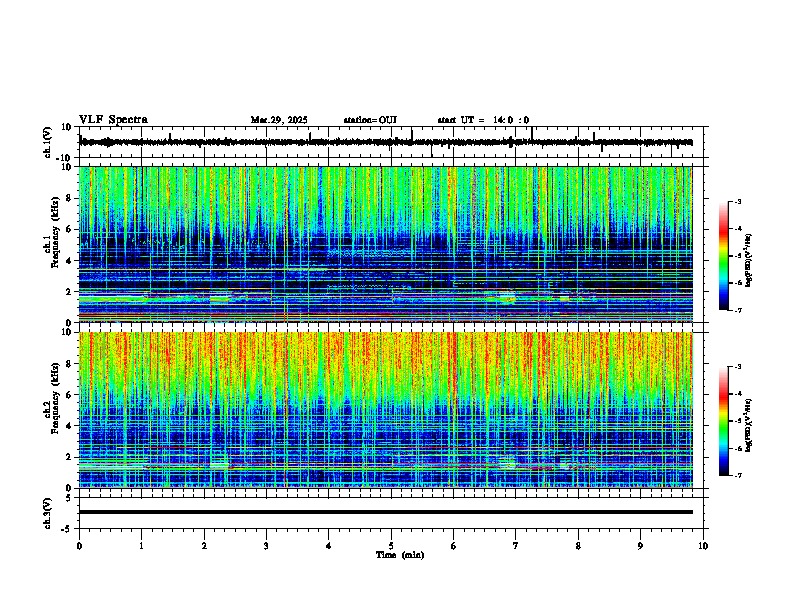
Task: Click the "-10" tick on ch.1(V) axis
Action: 65,158
